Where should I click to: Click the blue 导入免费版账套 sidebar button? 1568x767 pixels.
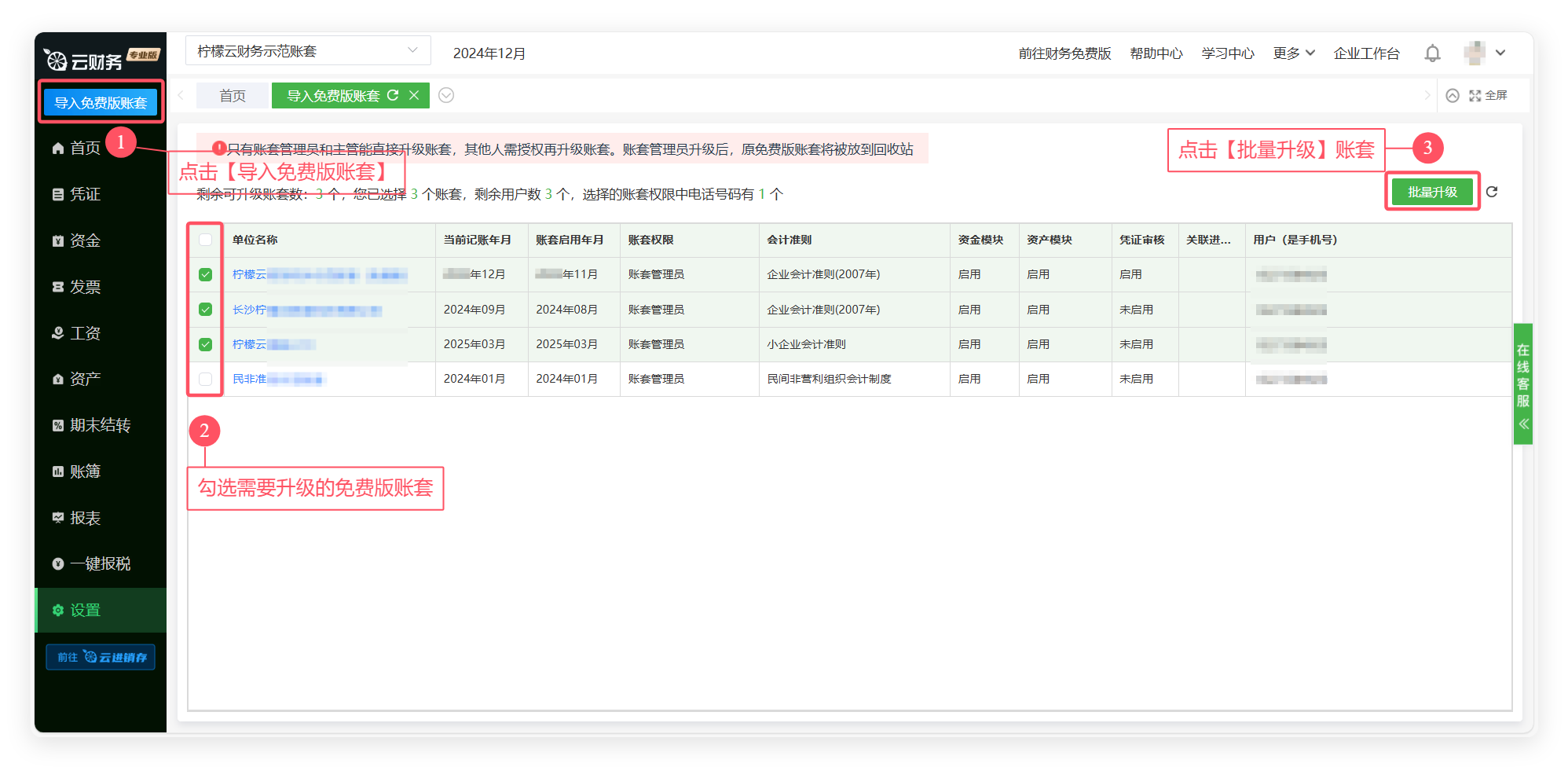101,103
